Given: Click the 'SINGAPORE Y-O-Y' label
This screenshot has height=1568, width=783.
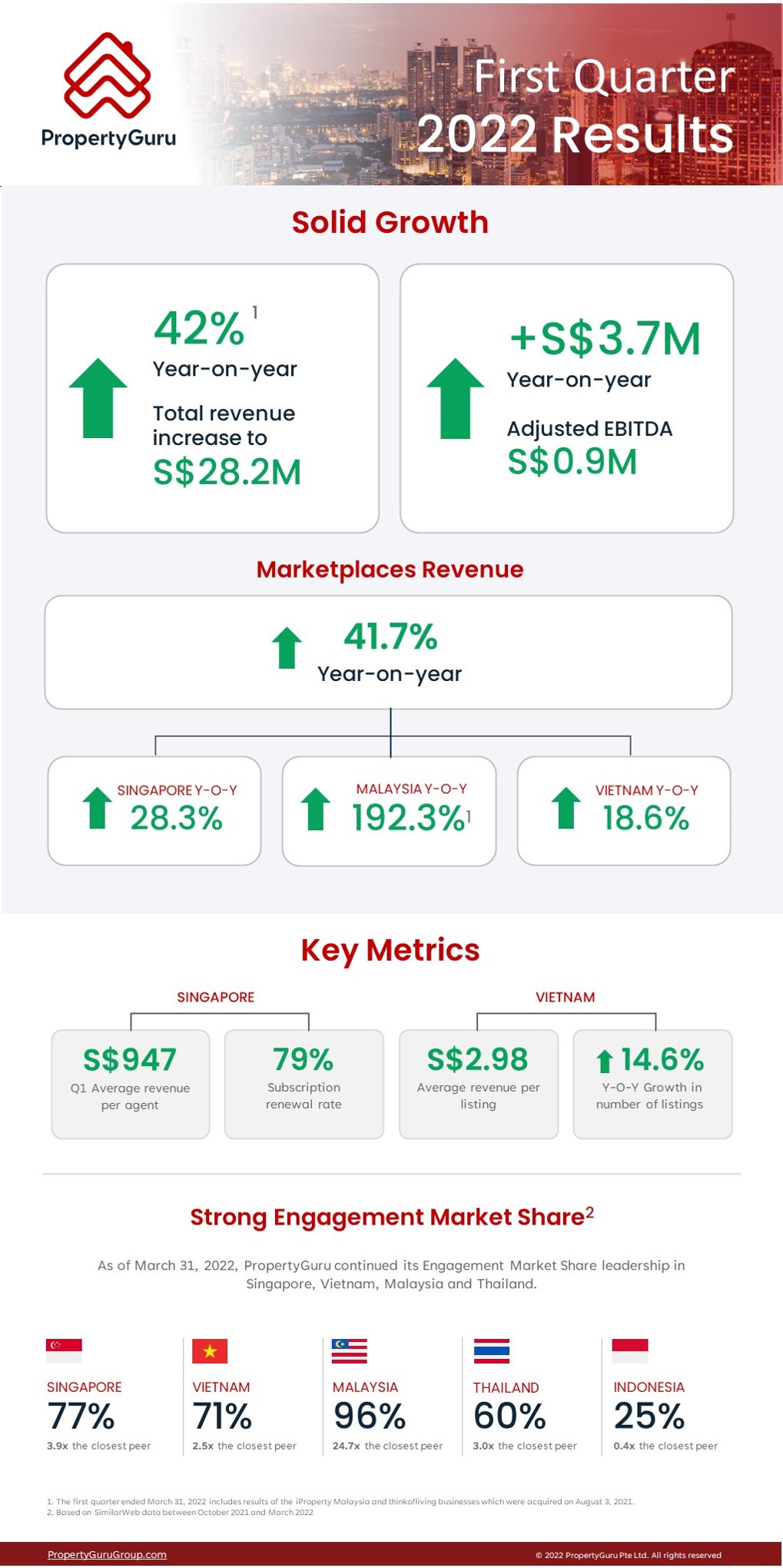Looking at the screenshot, I should 177,790.
